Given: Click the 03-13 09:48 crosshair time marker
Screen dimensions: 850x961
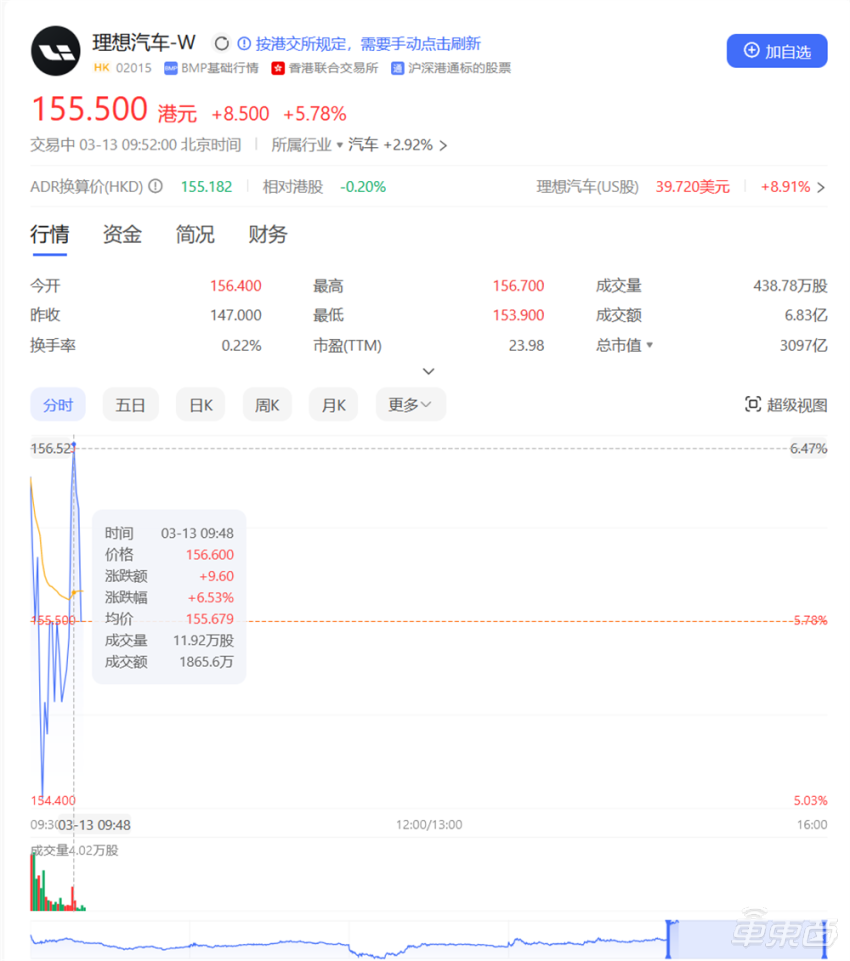Looking at the screenshot, I should pos(94,825).
